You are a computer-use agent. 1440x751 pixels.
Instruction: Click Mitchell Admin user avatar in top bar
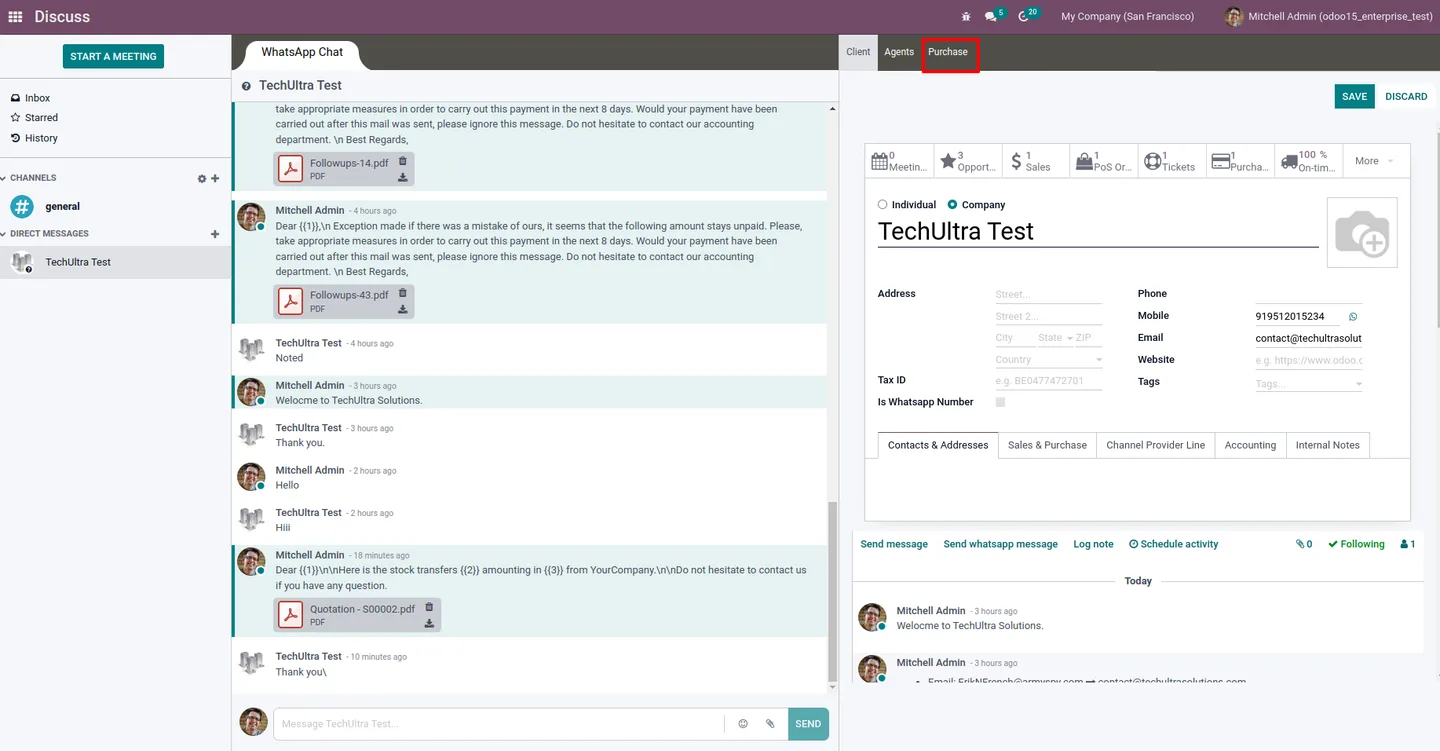tap(1234, 17)
